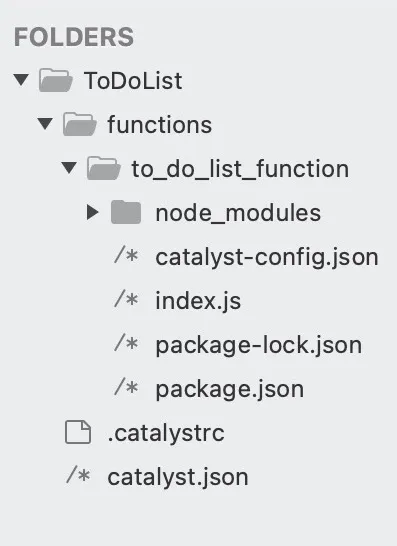Click the file icon beside index.js
The height and width of the screenshot is (546, 397).
pyautogui.click(x=126, y=300)
